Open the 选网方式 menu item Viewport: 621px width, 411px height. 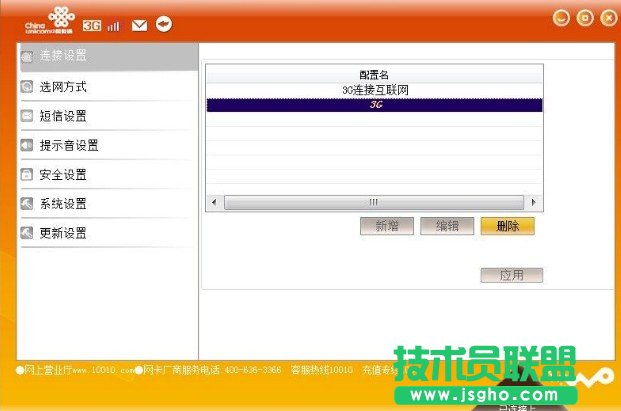click(x=109, y=87)
